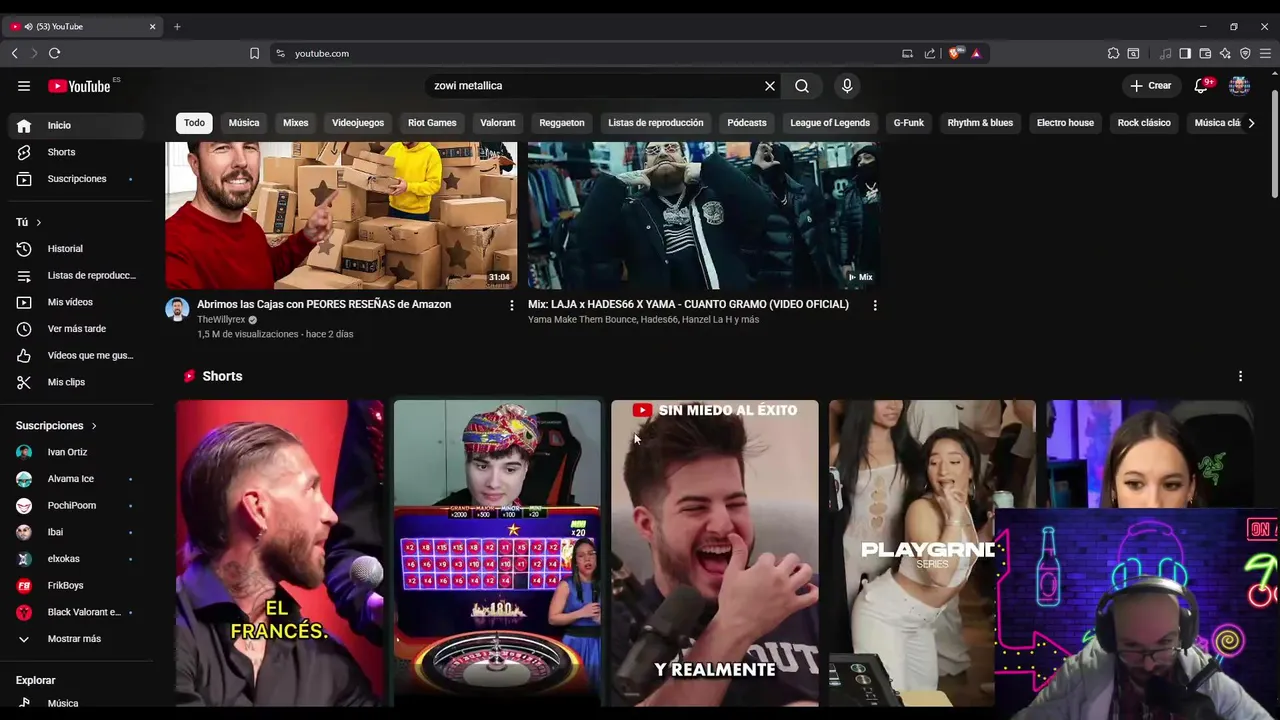Image resolution: width=1280 pixels, height=720 pixels.
Task: Filter by G-Funk chip
Action: (909, 123)
